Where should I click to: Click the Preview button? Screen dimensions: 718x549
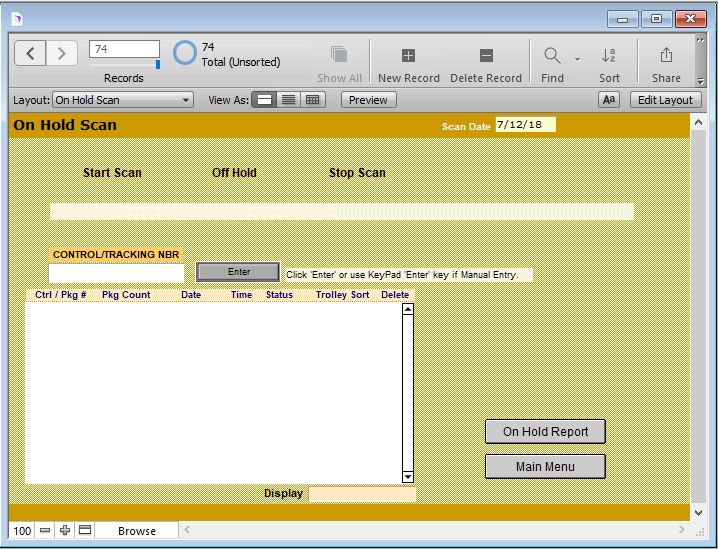tap(368, 100)
